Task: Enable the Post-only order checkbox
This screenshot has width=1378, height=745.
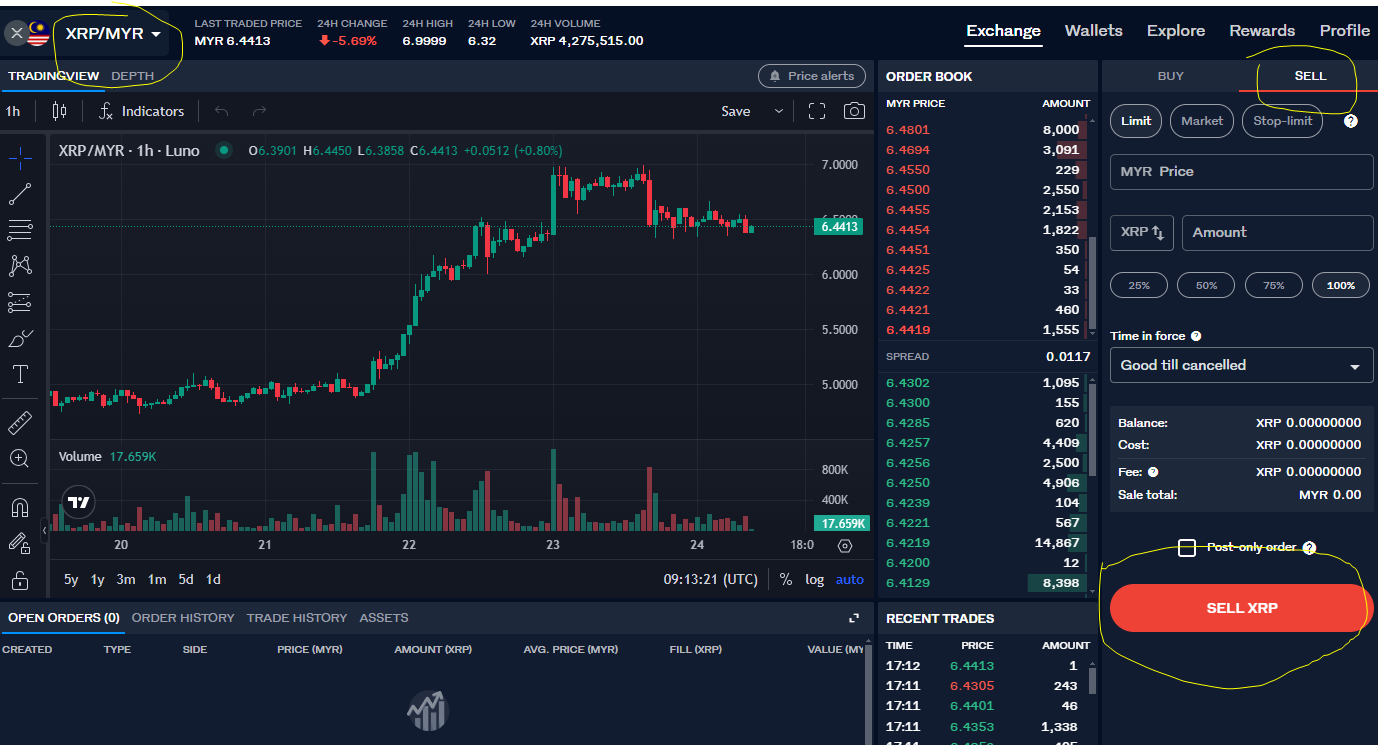Action: tap(1187, 548)
